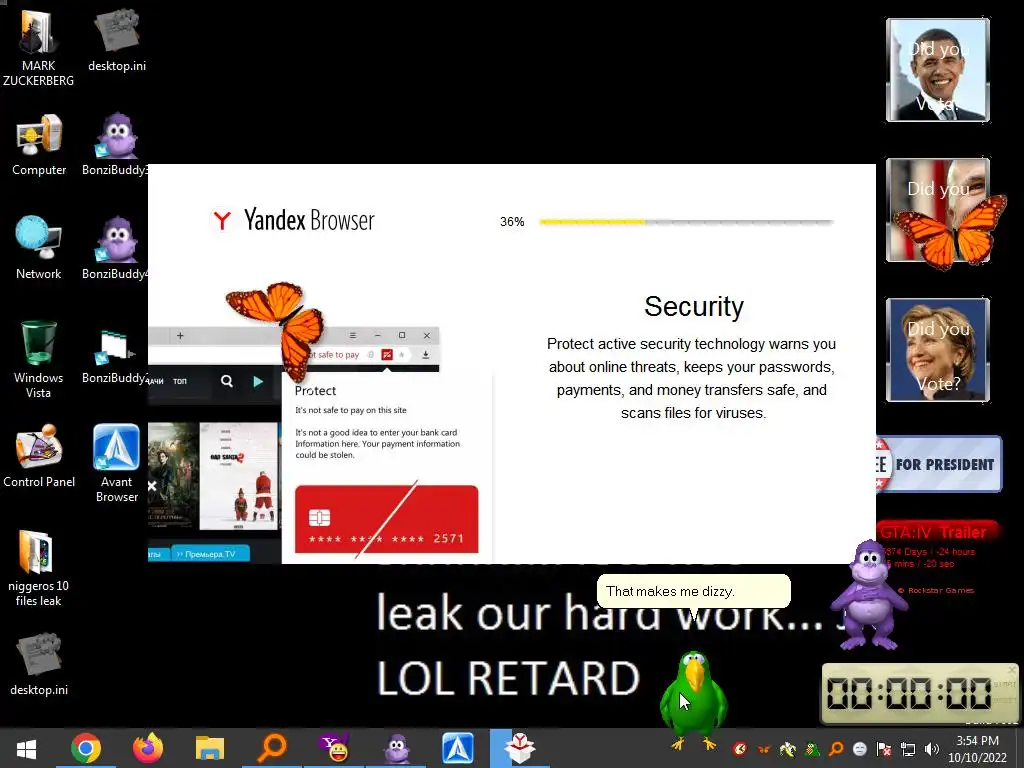Click the Protect popup title in the preview
The width and height of the screenshot is (1024, 768).
[x=315, y=391]
